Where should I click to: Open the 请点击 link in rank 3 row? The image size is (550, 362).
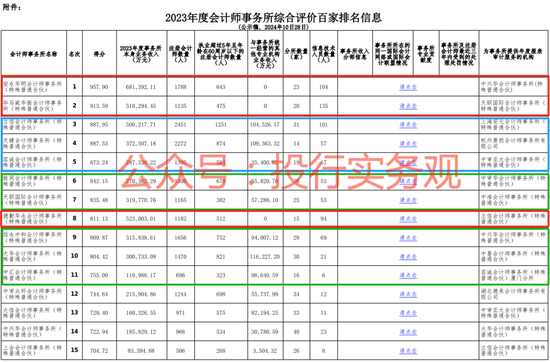pyautogui.click(x=408, y=125)
